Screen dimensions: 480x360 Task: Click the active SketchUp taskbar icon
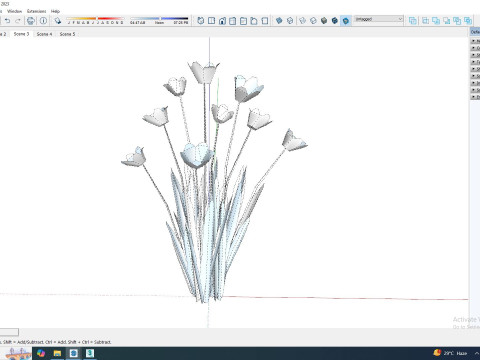(x=74, y=353)
